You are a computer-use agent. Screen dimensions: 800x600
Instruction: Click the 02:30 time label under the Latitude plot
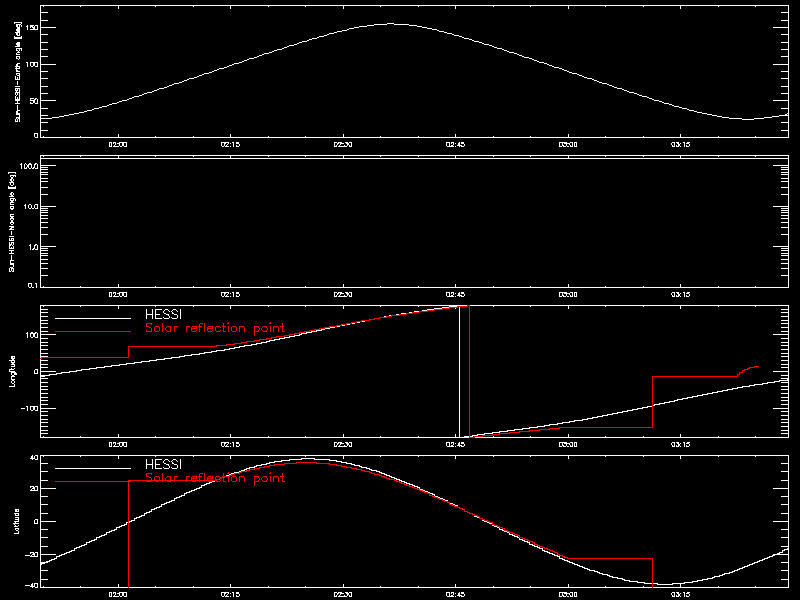[343, 595]
